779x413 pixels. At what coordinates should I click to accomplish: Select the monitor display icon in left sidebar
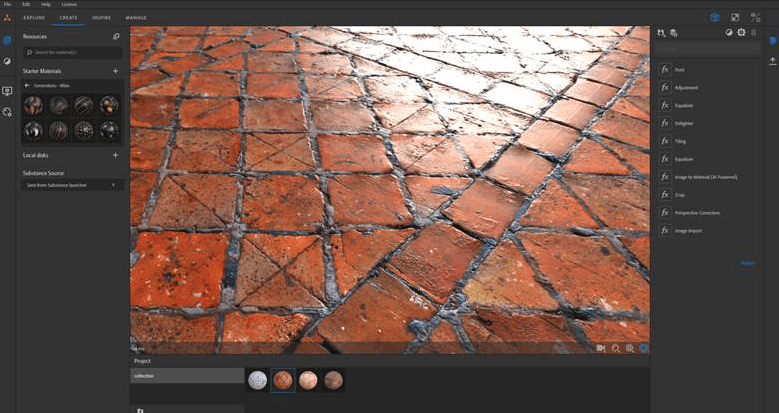point(7,91)
